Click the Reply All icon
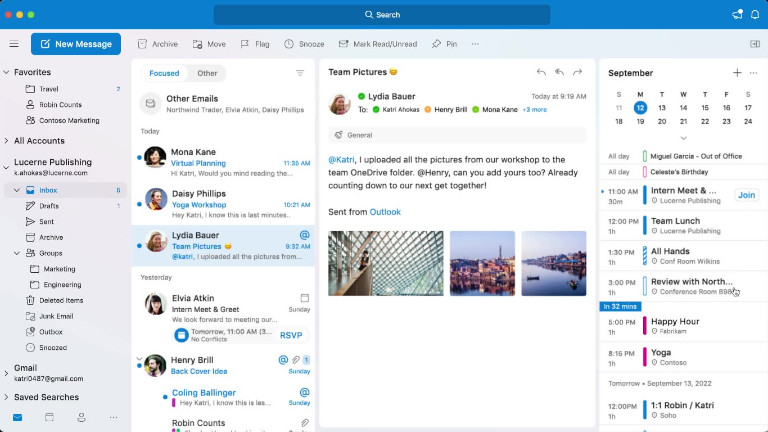The height and width of the screenshot is (432, 768). 559,72
